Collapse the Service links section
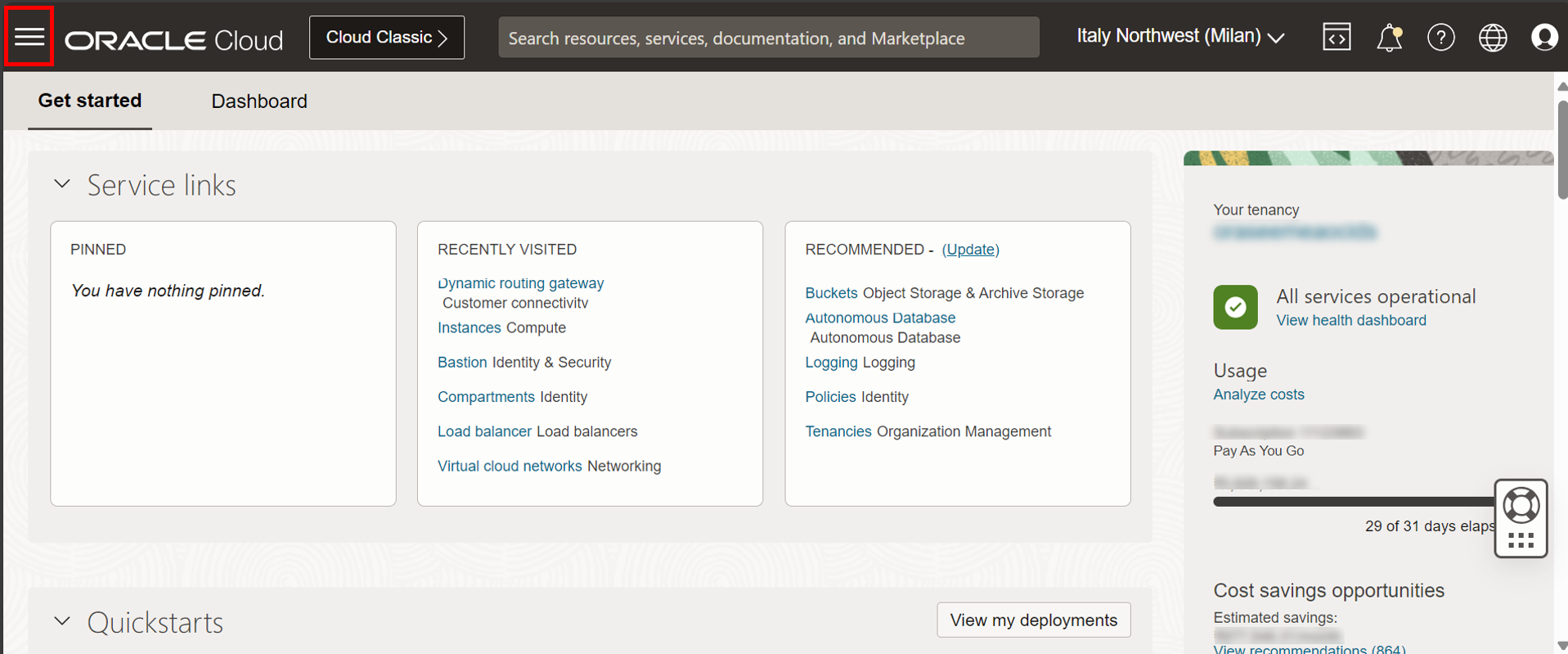Viewport: 1568px width, 654px height. (62, 184)
